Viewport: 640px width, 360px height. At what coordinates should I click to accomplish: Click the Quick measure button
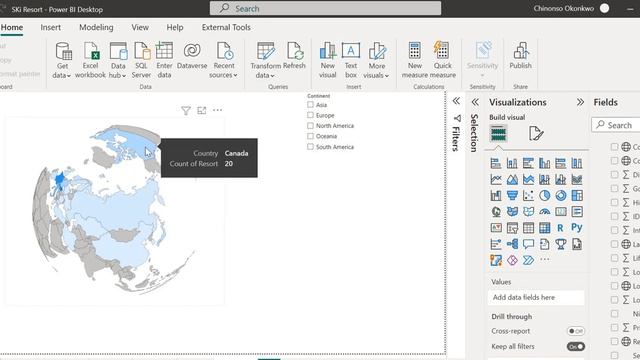(x=443, y=60)
